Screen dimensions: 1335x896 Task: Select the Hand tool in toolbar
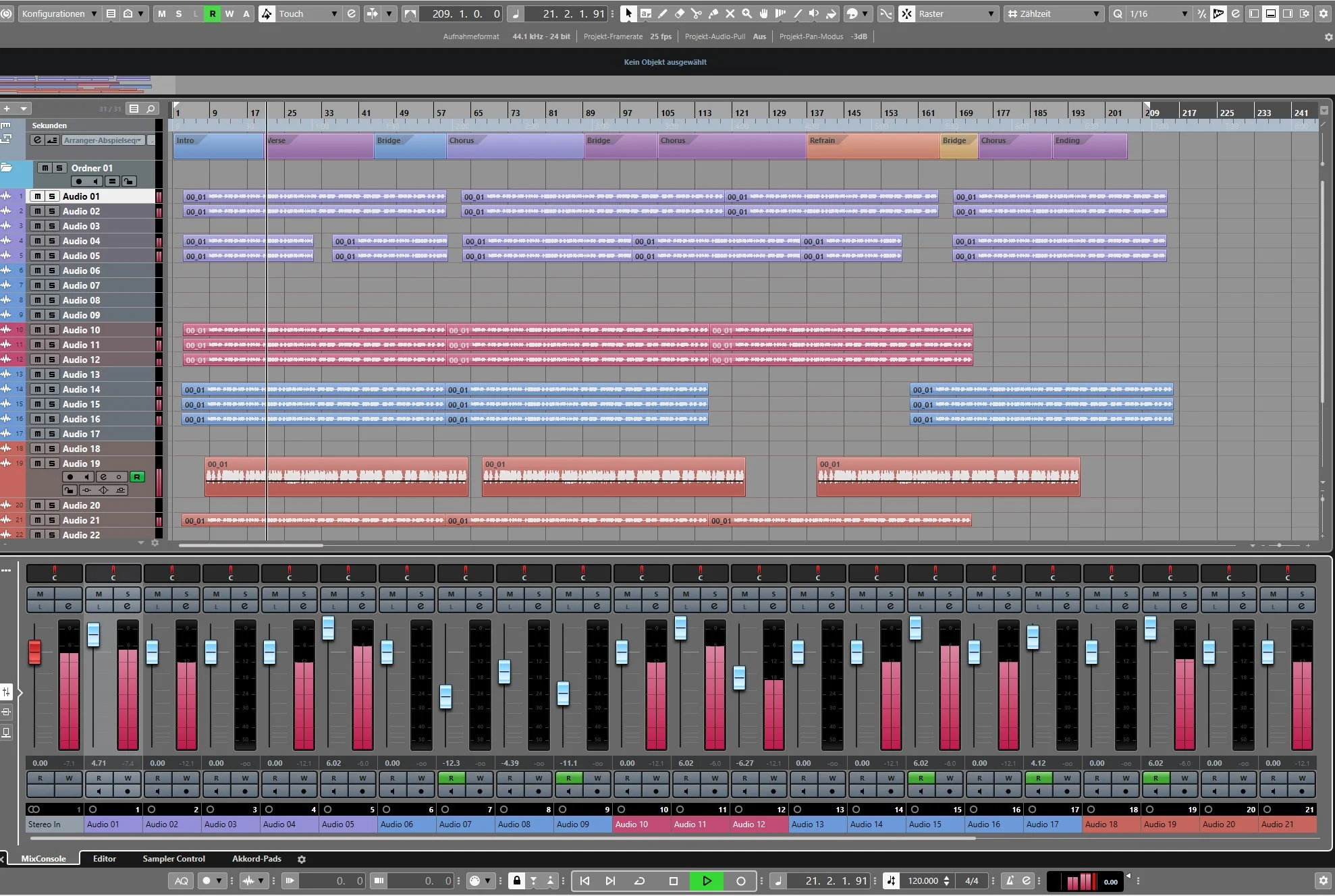click(764, 13)
